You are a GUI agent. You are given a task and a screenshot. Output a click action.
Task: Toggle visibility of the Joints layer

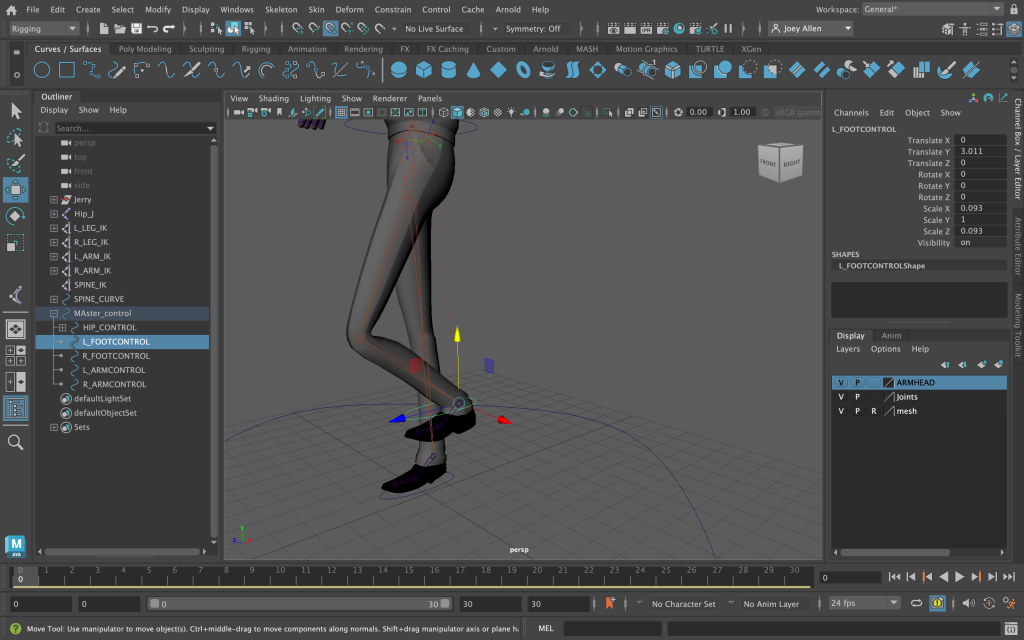tap(841, 397)
